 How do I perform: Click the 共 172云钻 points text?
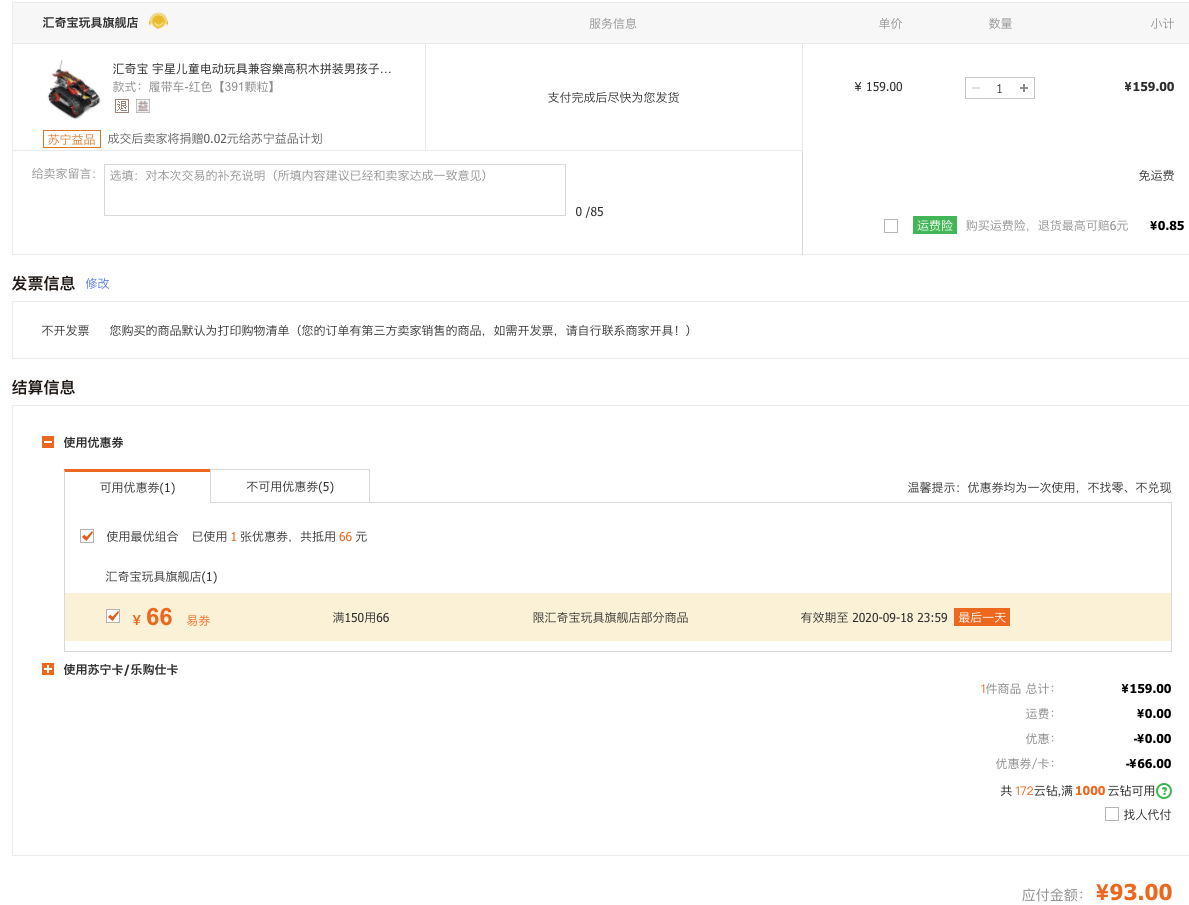1028,790
